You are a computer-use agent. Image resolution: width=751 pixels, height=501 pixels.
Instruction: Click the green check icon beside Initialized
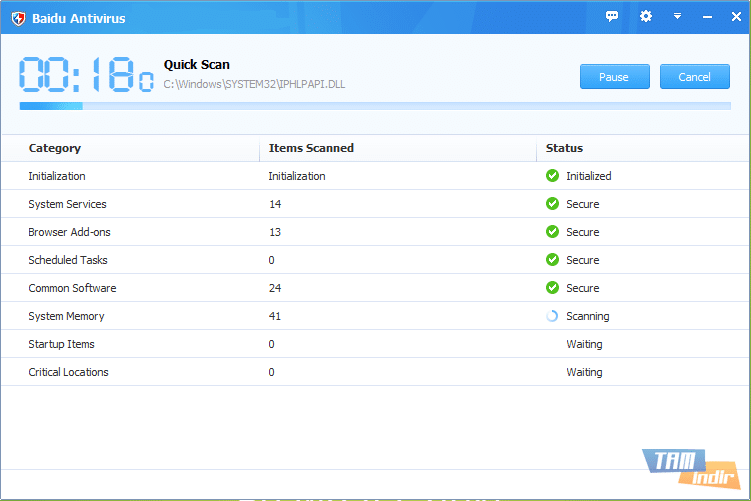point(552,176)
